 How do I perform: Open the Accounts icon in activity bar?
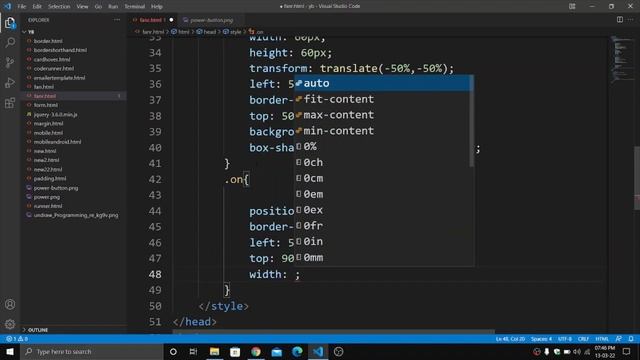tap(10, 304)
